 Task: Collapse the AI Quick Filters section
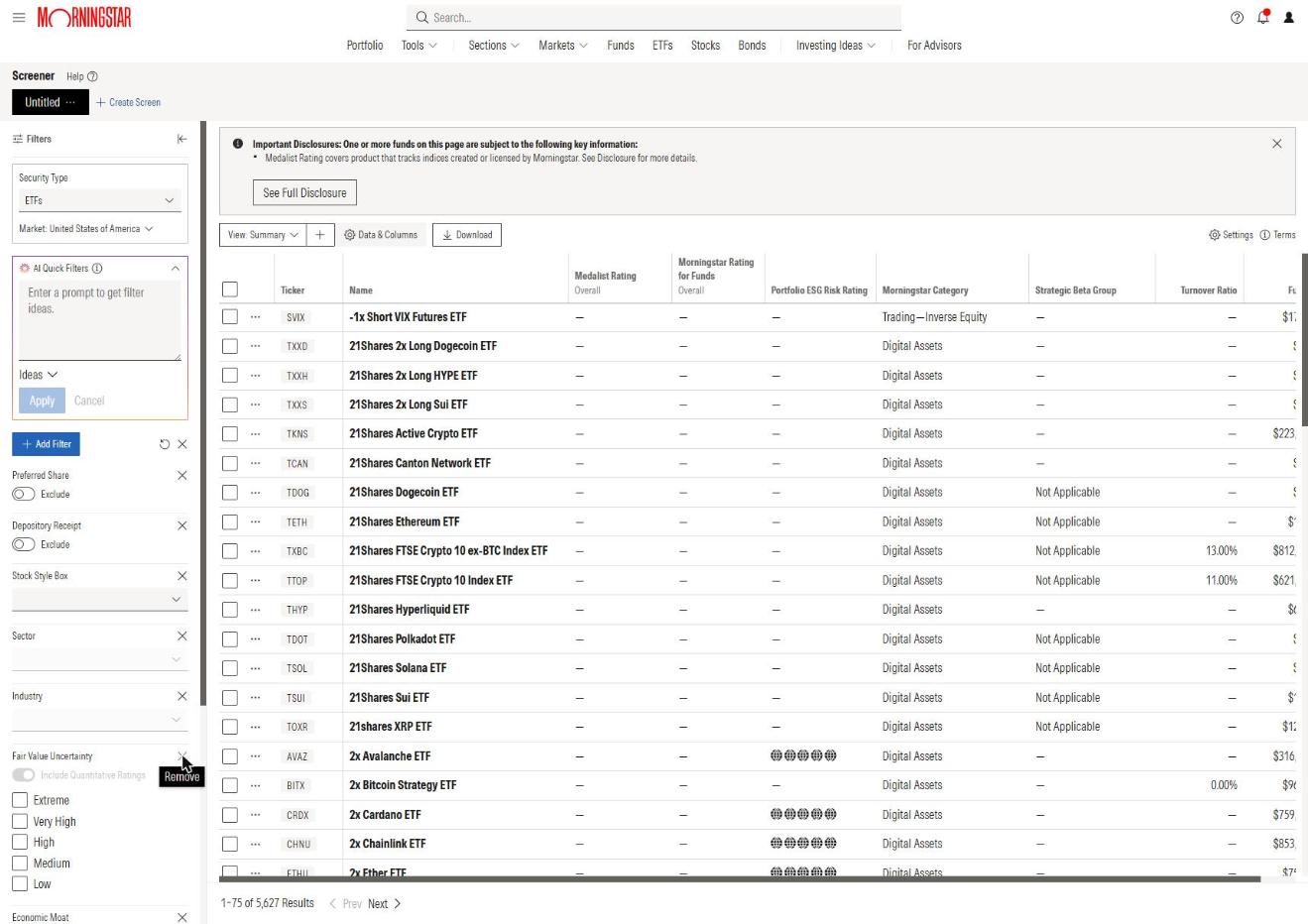click(176, 269)
